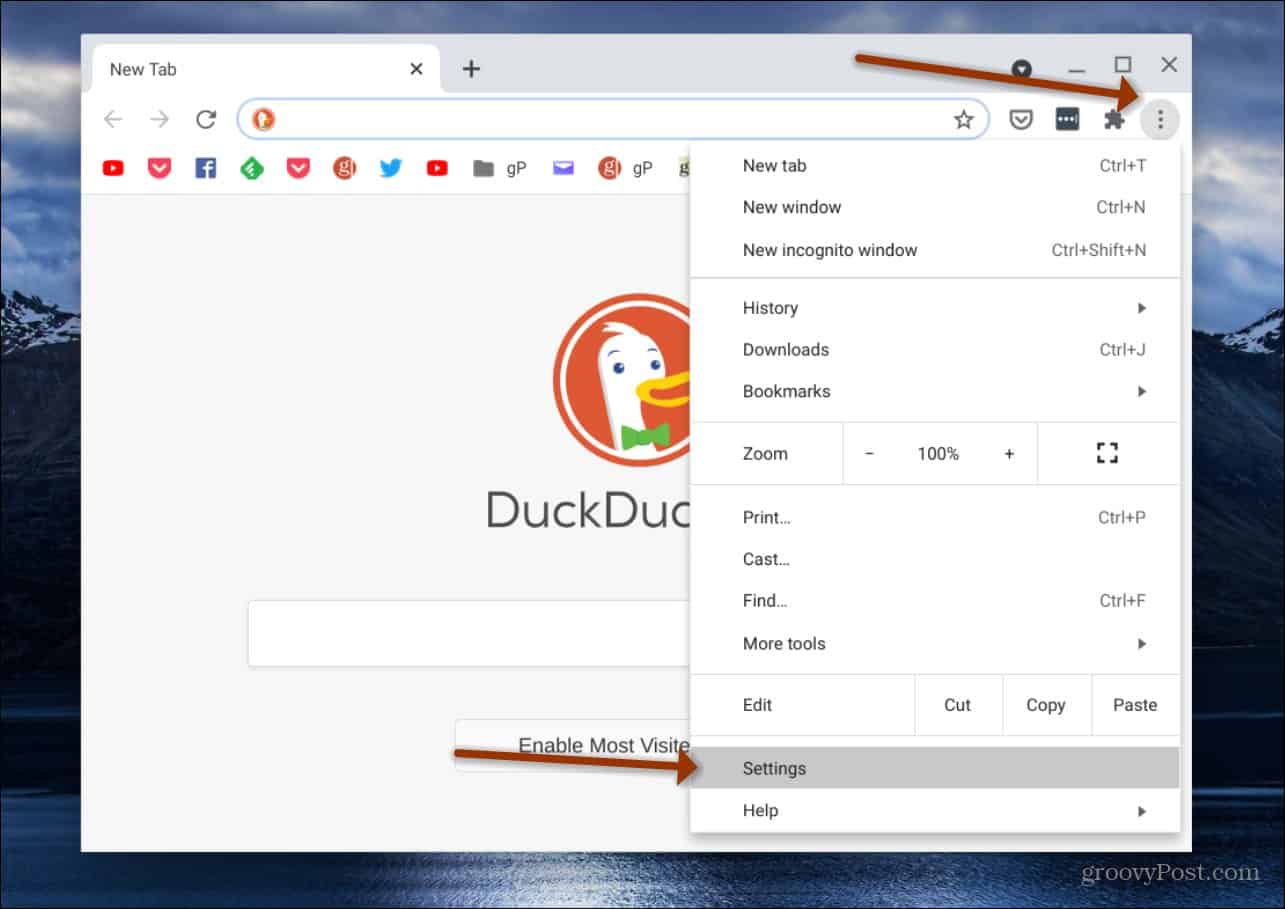This screenshot has width=1285, height=909.
Task: Select New tab from the menu
Action: [x=935, y=166]
